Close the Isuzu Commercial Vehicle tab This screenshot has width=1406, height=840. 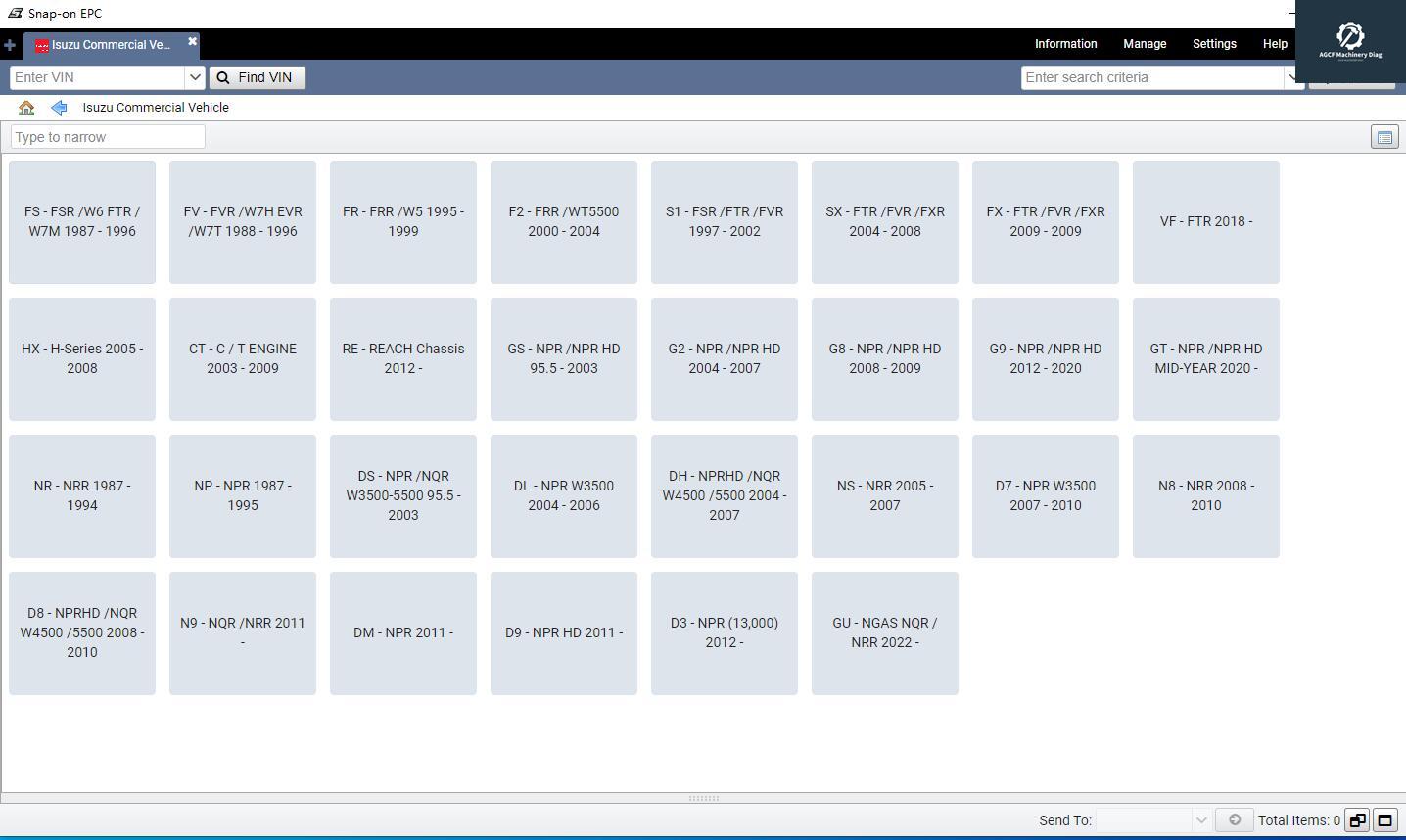tap(192, 41)
